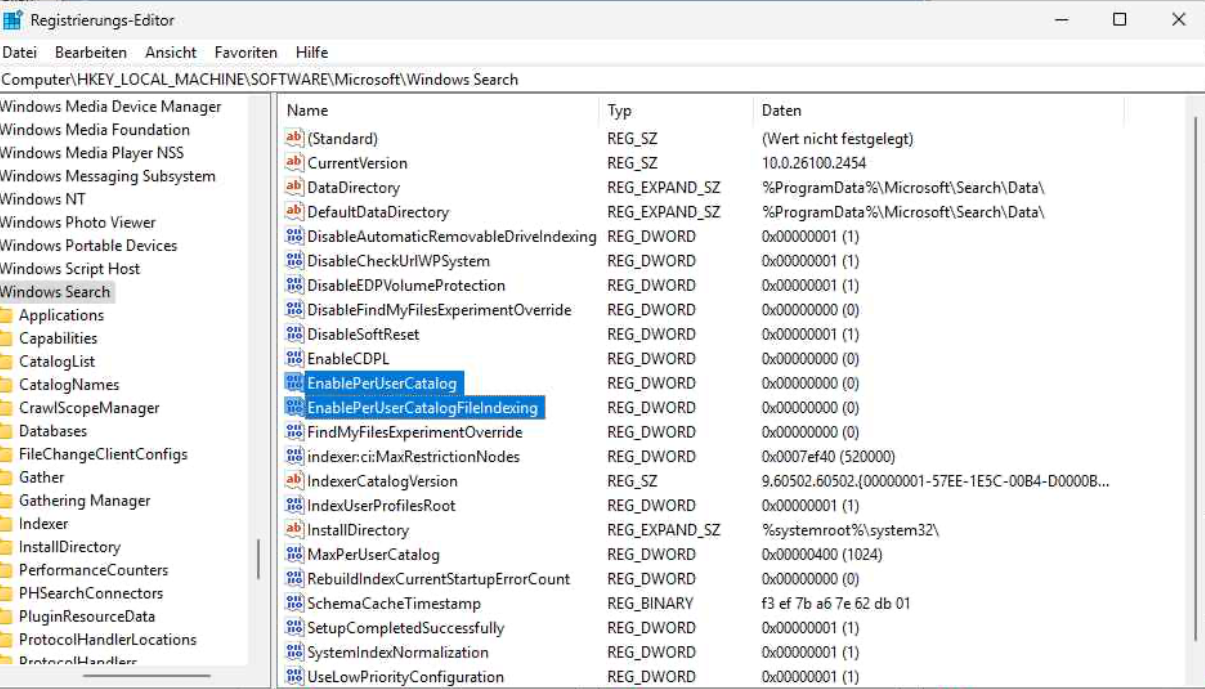Open the Favoriten menu

246,52
